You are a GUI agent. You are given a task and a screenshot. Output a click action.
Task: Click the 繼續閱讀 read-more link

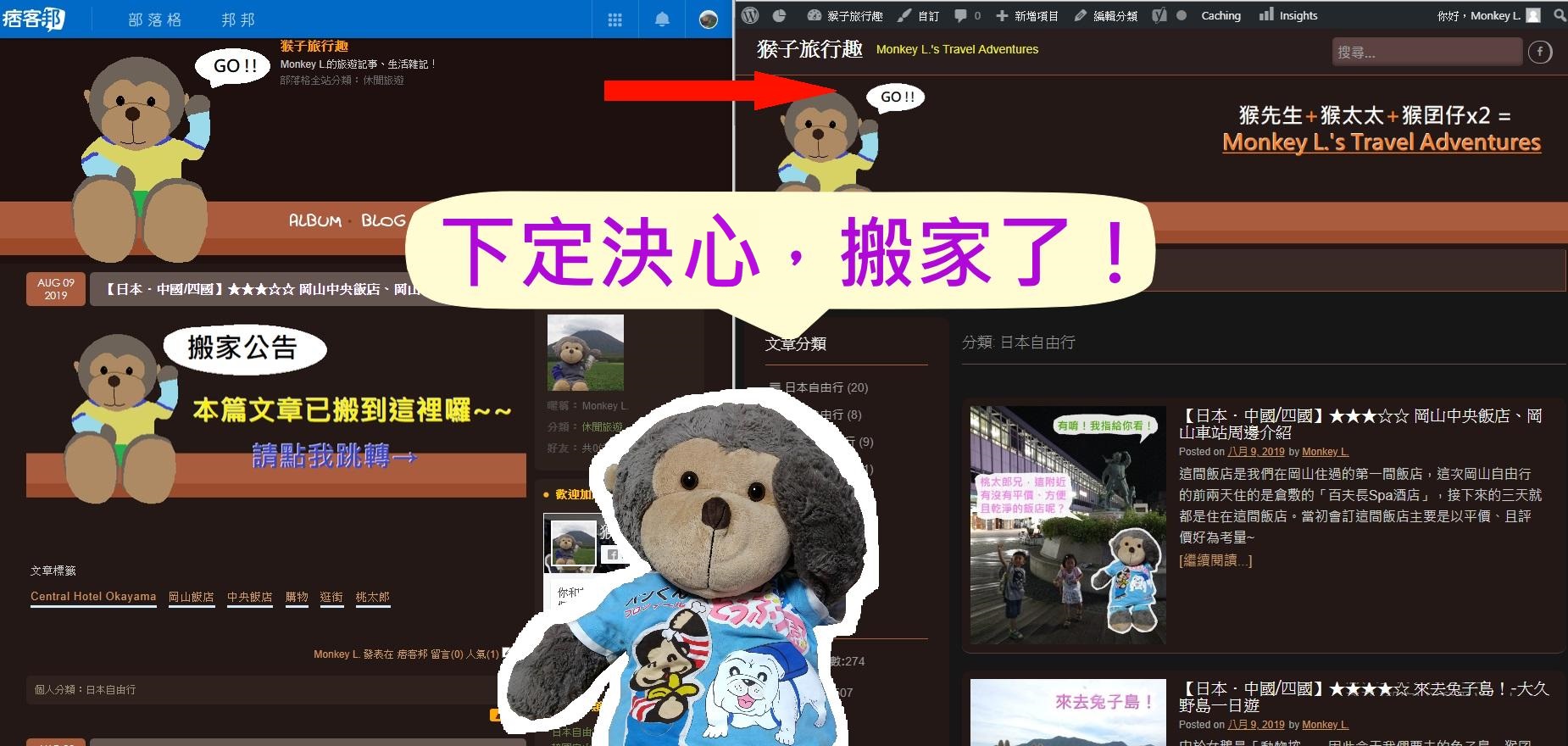click(1215, 560)
